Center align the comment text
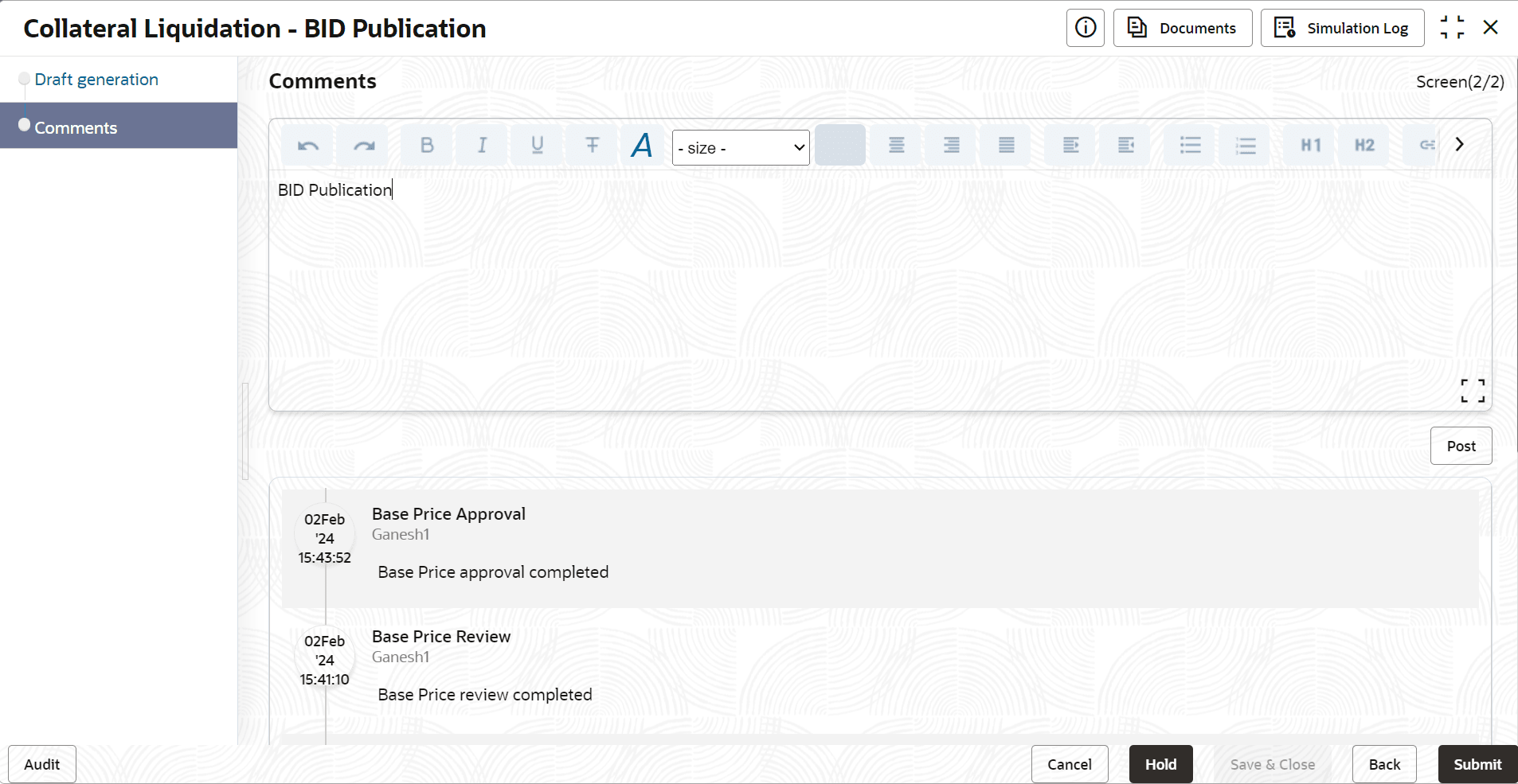This screenshot has width=1518, height=784. (896, 145)
